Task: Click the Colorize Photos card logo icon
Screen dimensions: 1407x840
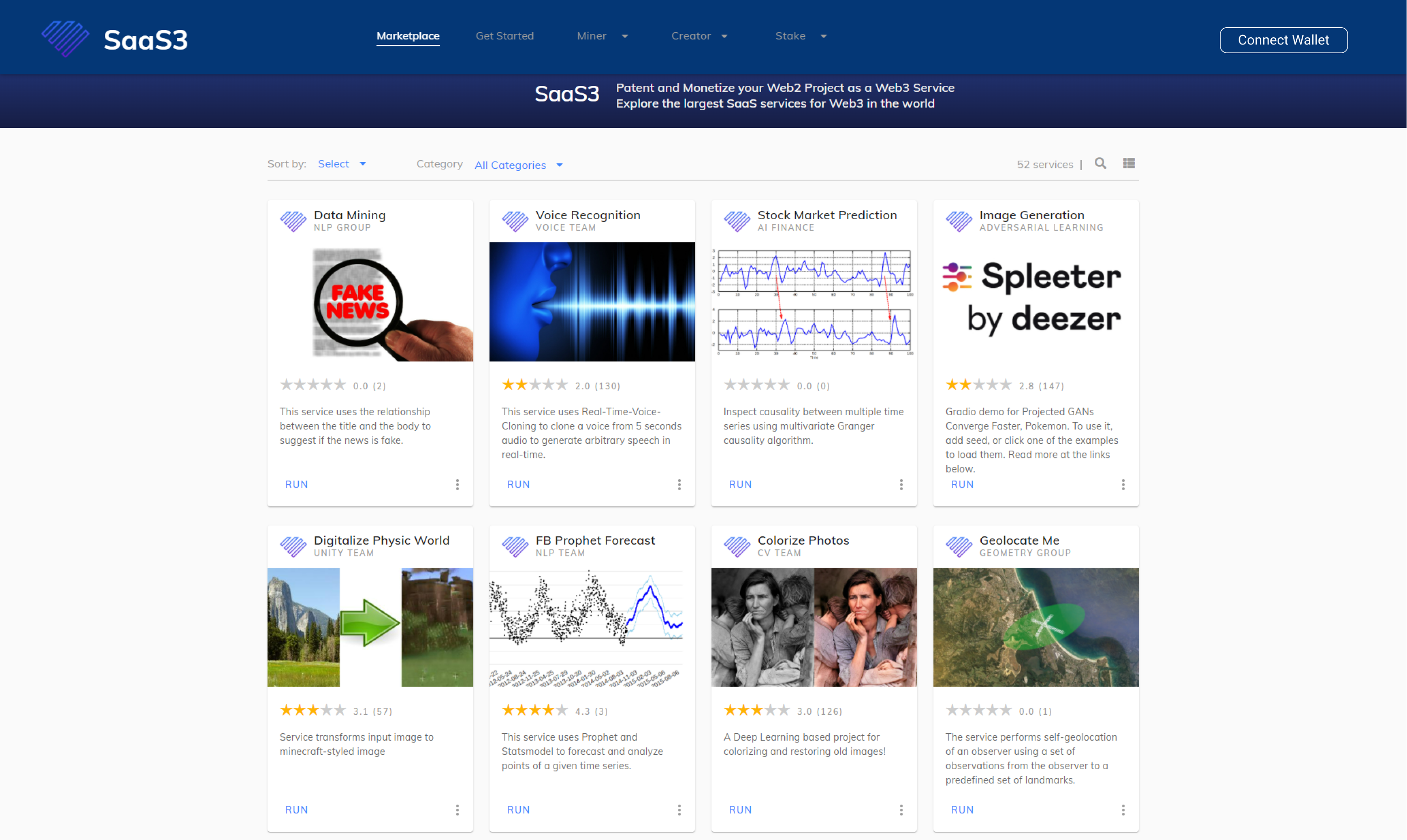Action: click(x=737, y=546)
